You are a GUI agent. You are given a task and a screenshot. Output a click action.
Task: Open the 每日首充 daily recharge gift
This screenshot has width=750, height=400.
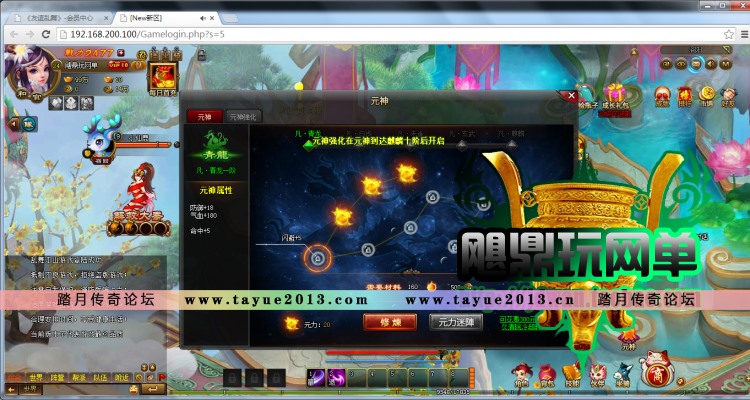[x=163, y=77]
